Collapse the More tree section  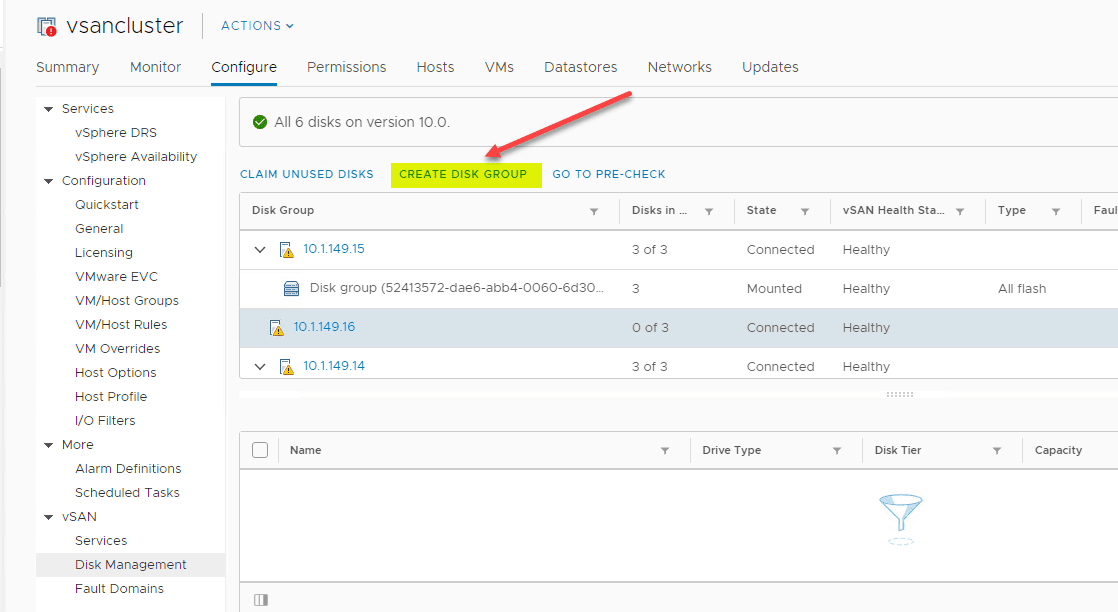[x=48, y=445]
